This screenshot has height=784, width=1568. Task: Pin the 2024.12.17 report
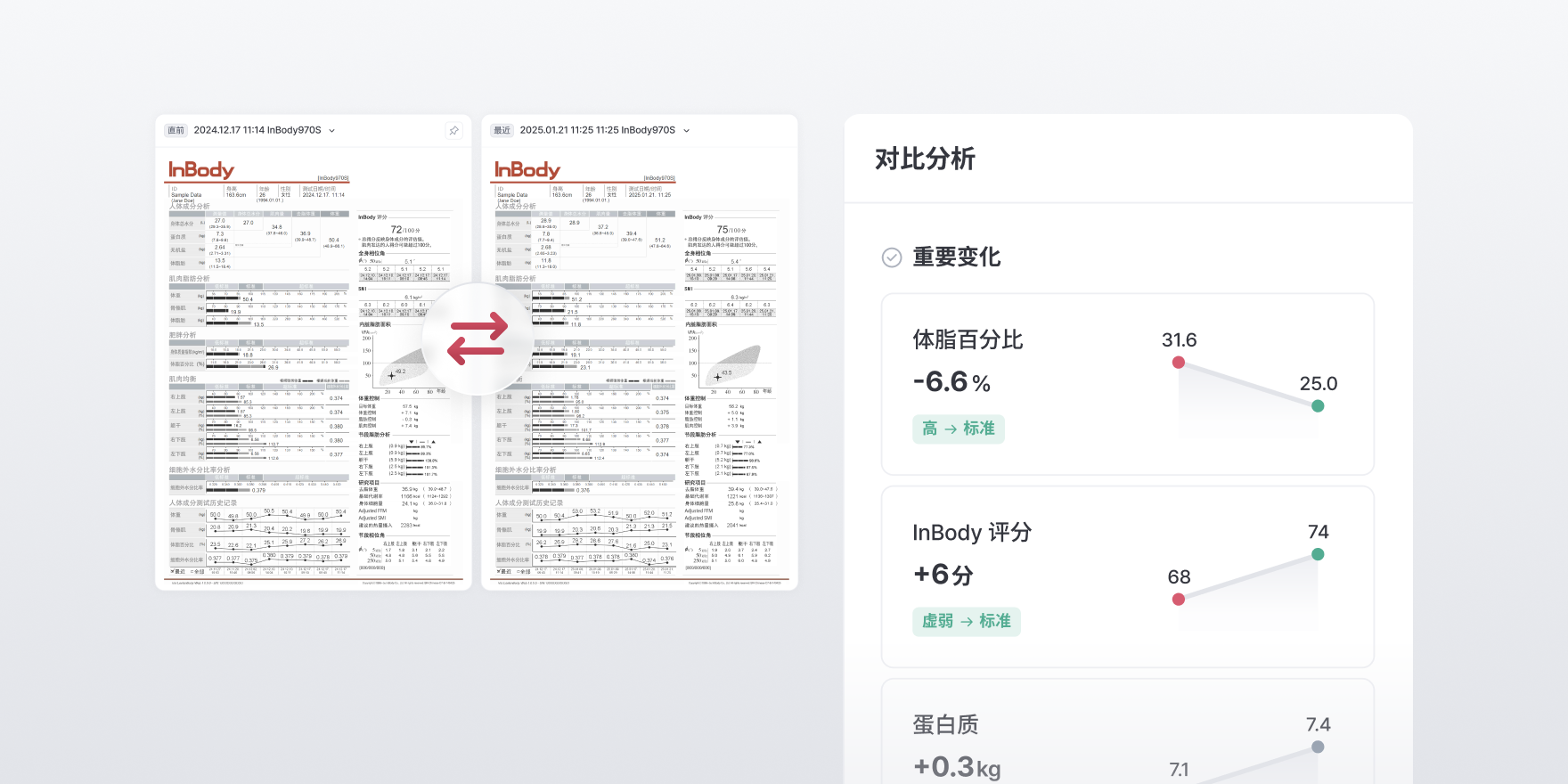tap(453, 130)
